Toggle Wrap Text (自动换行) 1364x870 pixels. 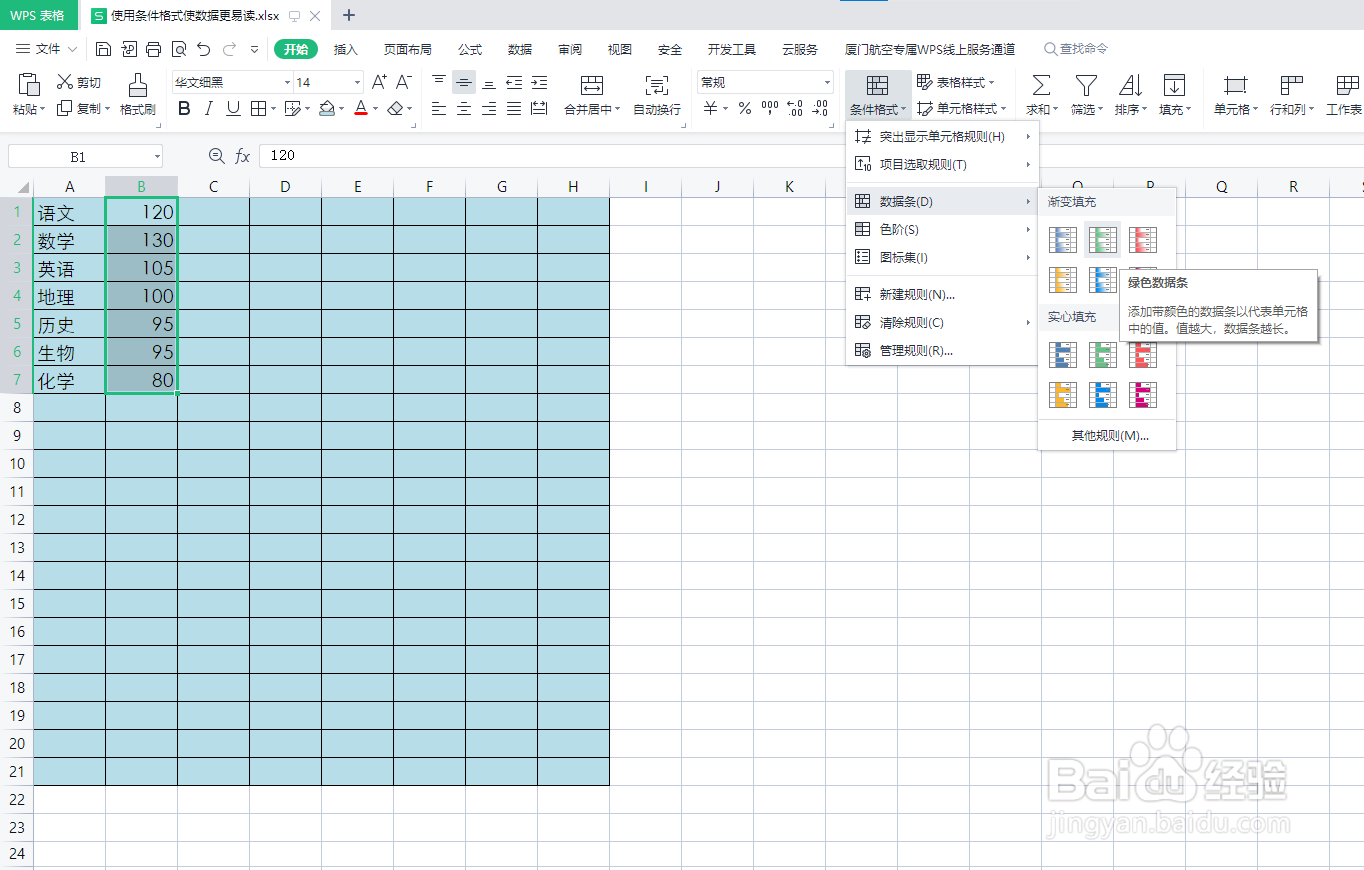click(x=657, y=95)
